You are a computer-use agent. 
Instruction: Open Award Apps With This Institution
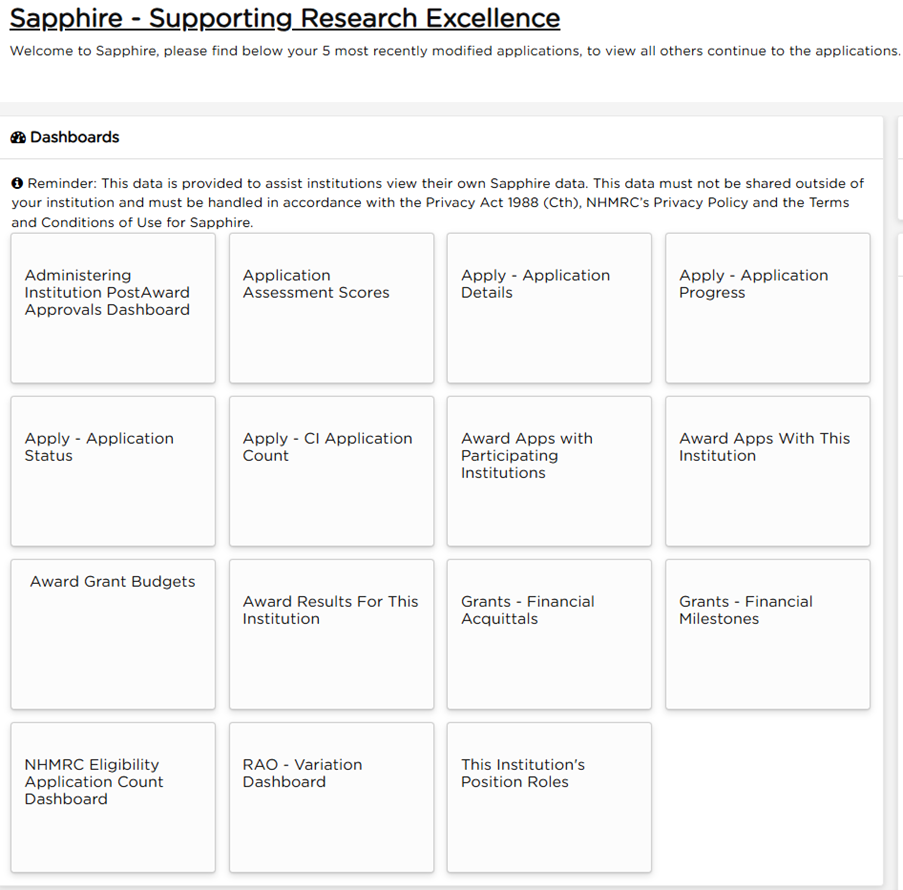767,470
